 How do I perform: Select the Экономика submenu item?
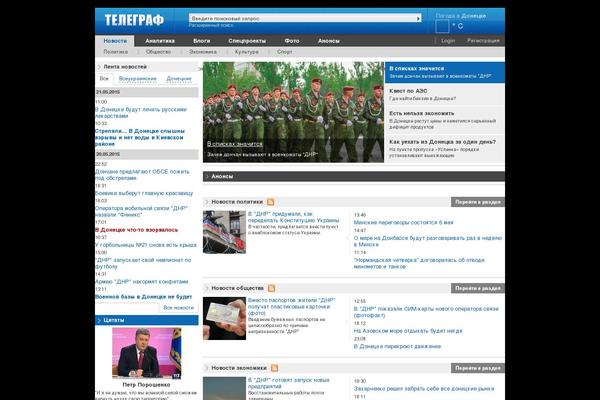coord(203,52)
